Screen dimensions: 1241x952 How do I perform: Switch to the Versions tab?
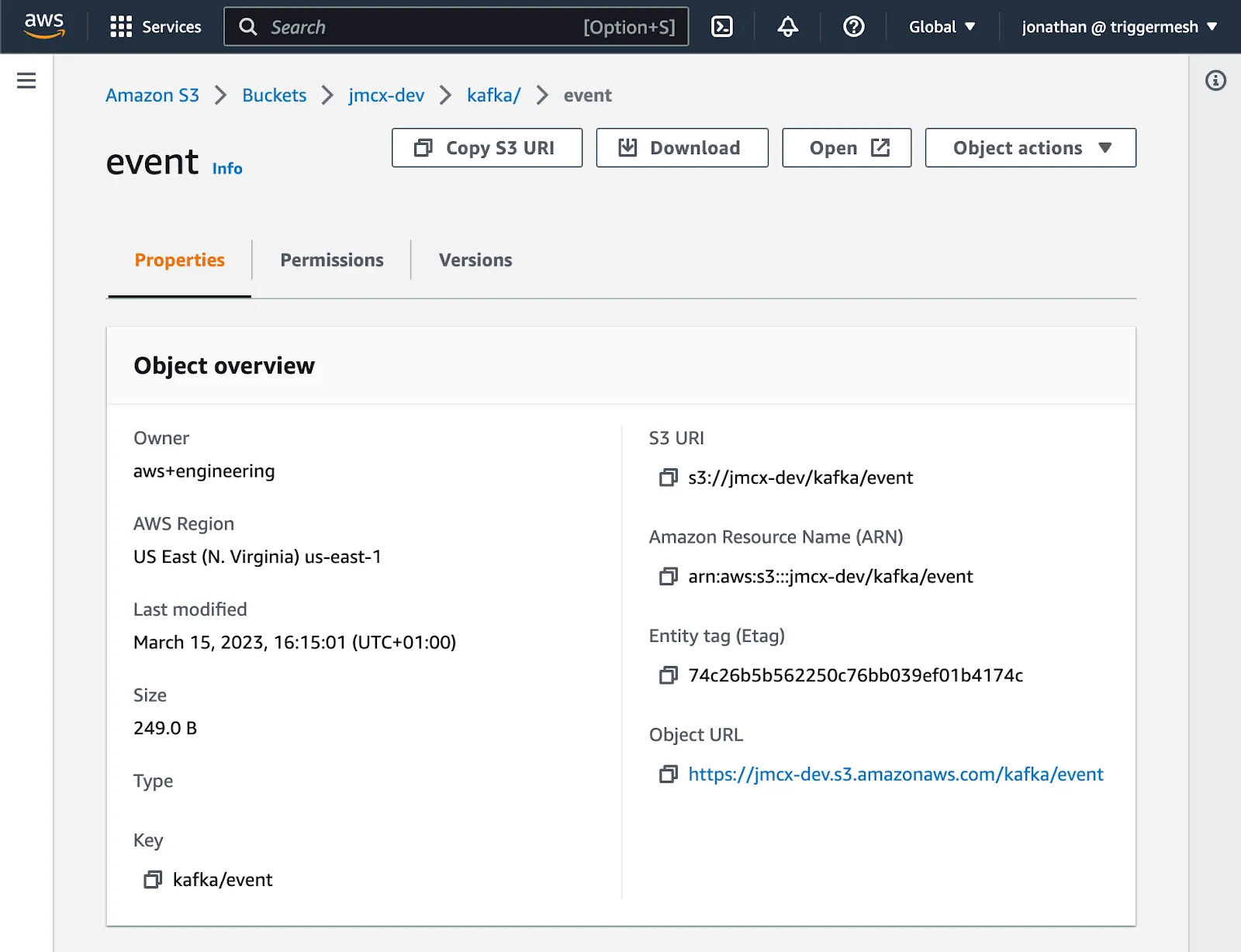[x=475, y=260]
